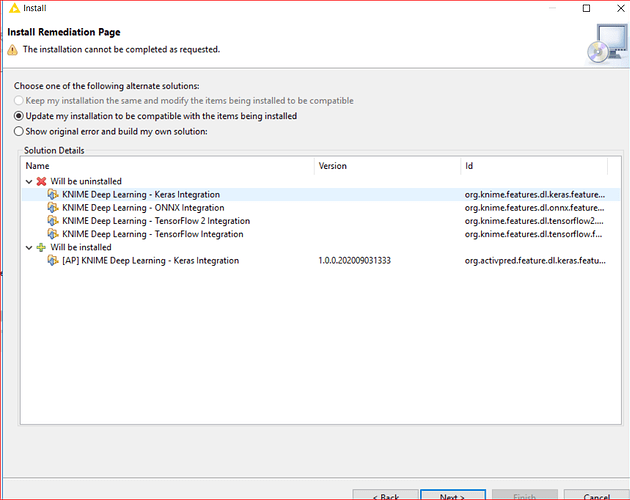Click the install wizard computer-and-disc graphic

click(x=608, y=44)
